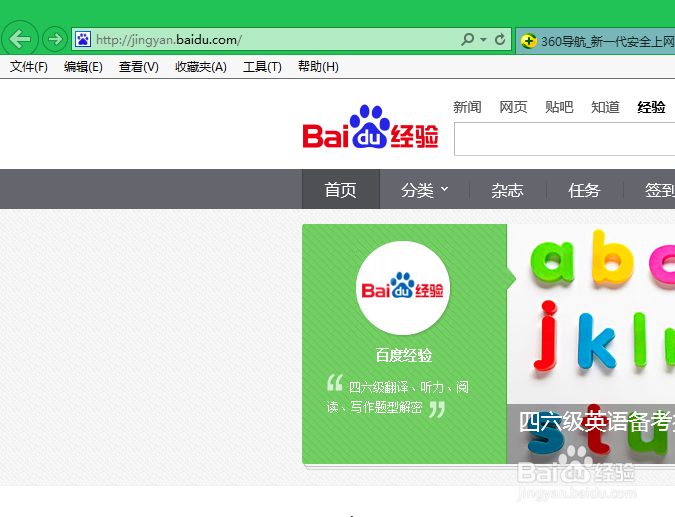This screenshot has width=675, height=517.
Task: Click inside the Baidu 经验 search box
Action: [x=564, y=139]
